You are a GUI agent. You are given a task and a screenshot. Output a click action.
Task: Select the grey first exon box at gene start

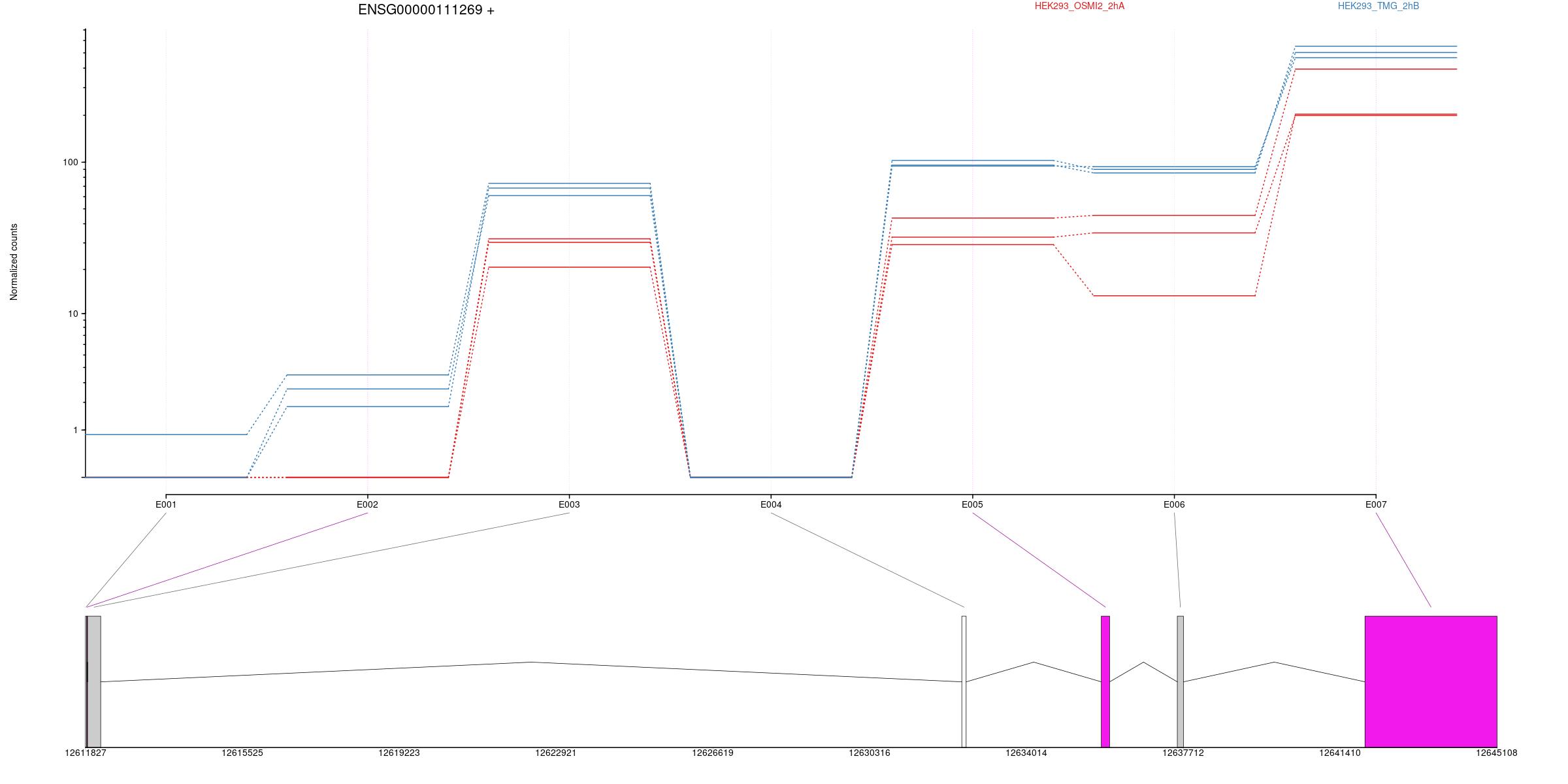pyautogui.click(x=93, y=681)
